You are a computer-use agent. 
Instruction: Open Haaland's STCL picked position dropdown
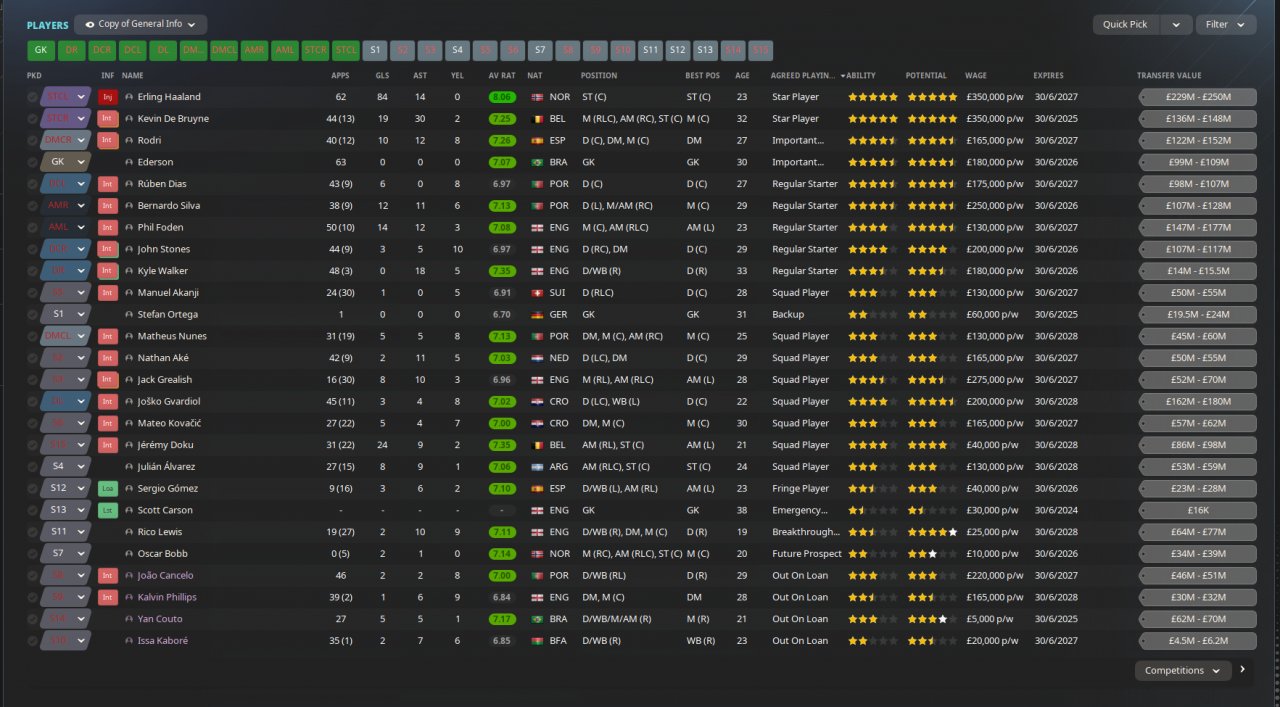pos(66,97)
